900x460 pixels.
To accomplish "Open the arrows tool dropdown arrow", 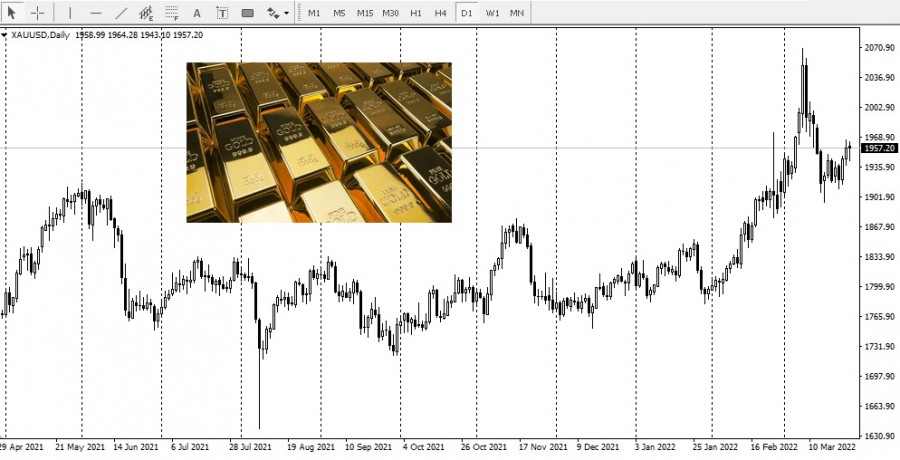I will coord(286,13).
